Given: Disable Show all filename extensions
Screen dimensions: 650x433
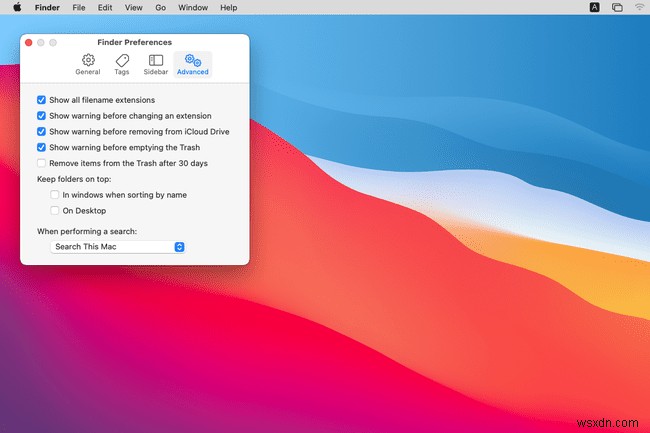Looking at the screenshot, I should (41, 100).
